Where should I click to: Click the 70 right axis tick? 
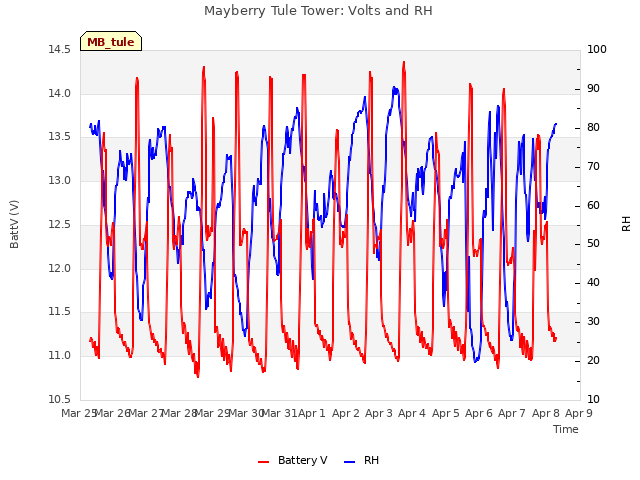coord(593,167)
